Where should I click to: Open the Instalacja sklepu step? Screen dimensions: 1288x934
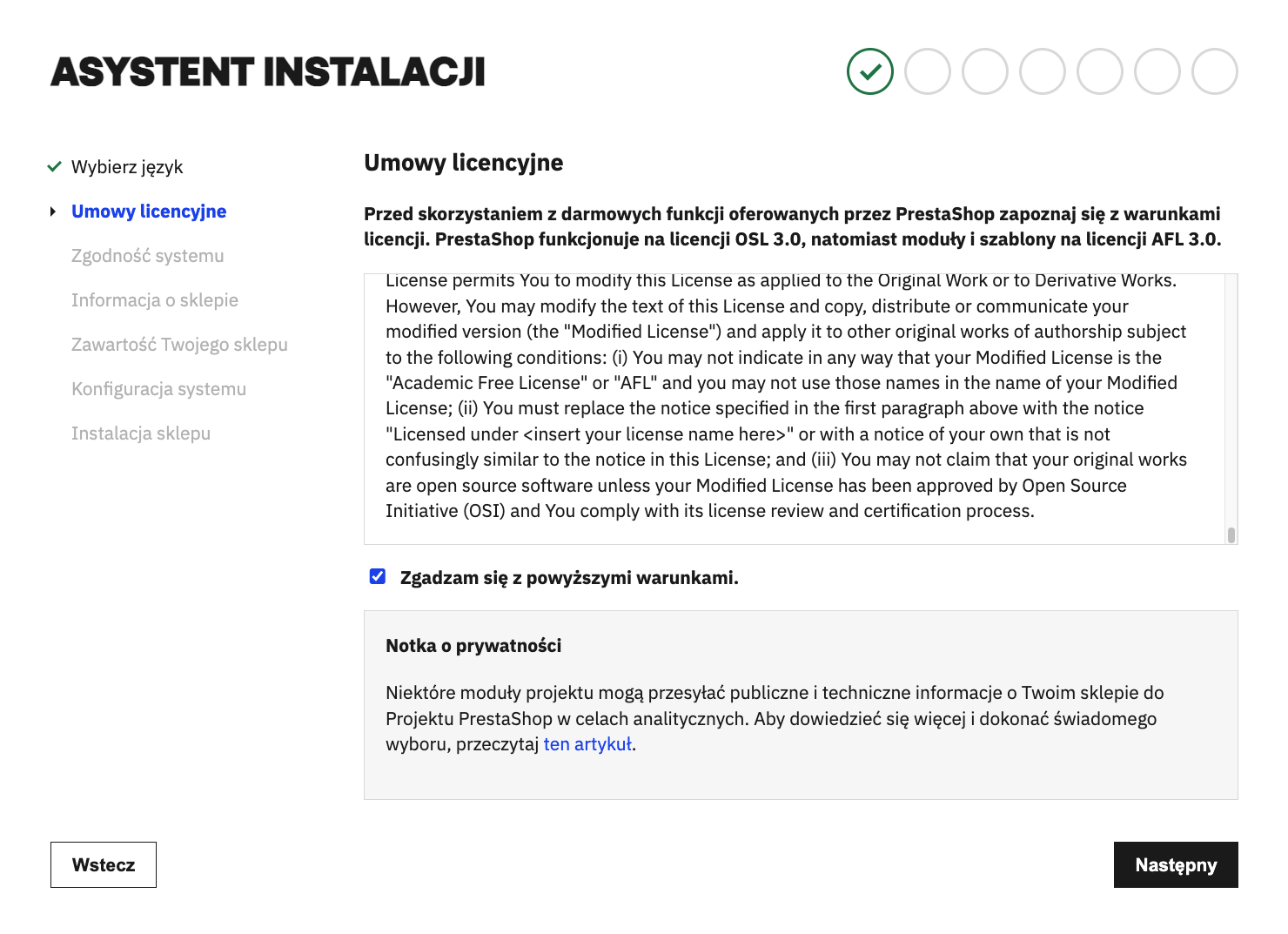click(x=141, y=433)
